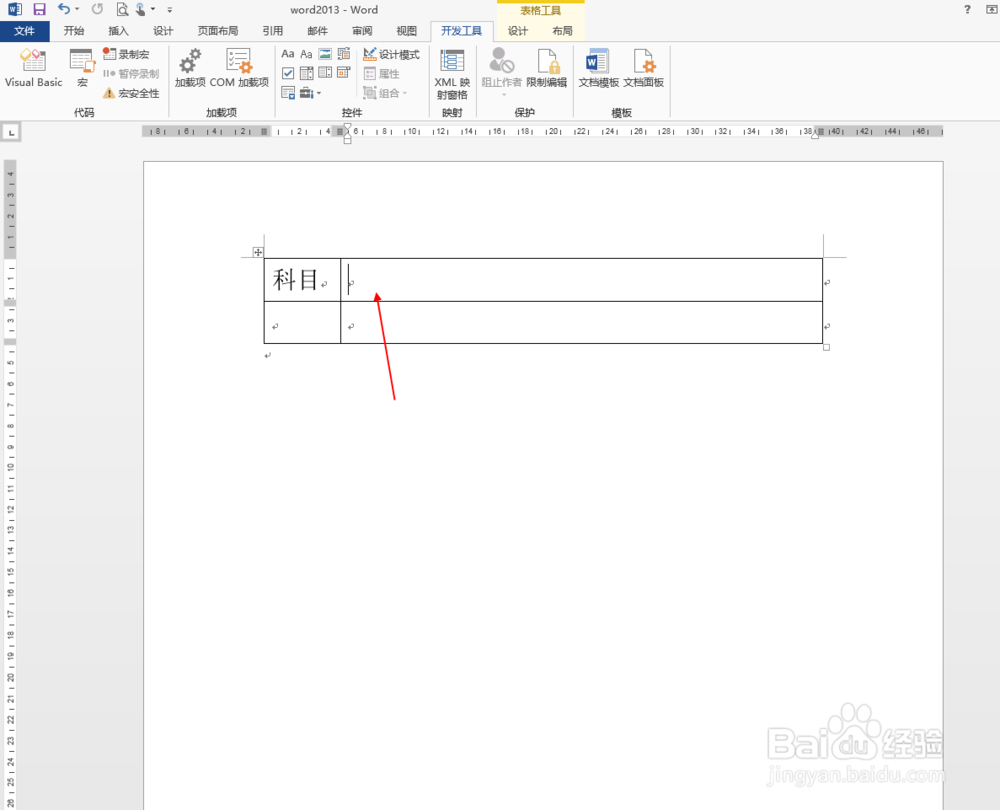Open the legacy tools dropdown in 控件 group

[x=313, y=92]
